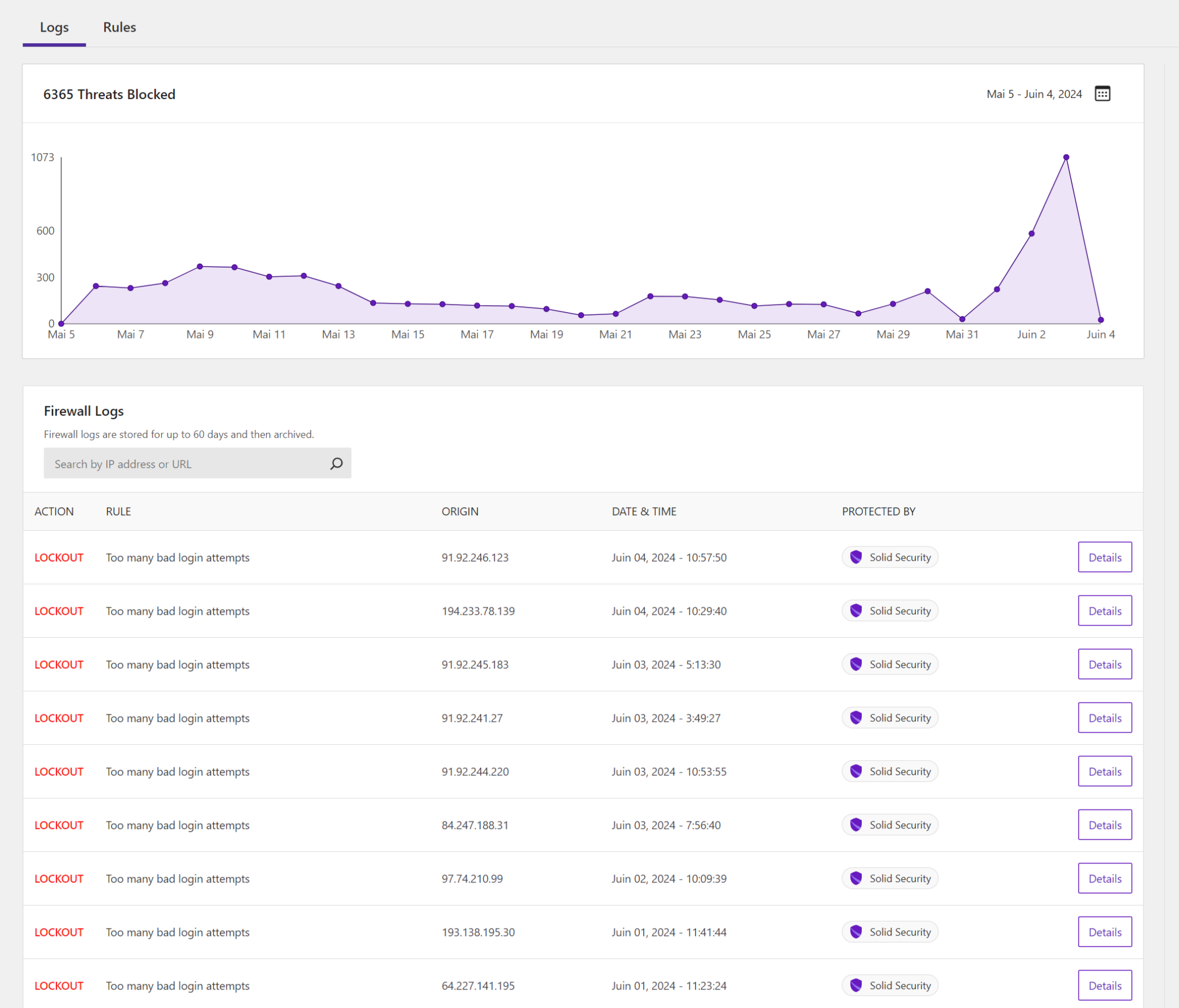Select the Logs tab
Viewport: 1179px width, 1008px height.
pos(54,27)
